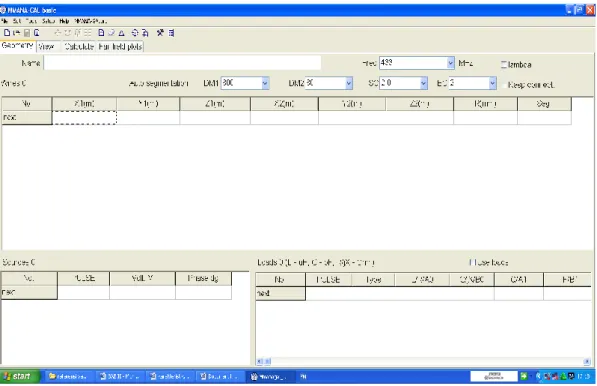Click the blue page icon in the middle toolbar group
This screenshot has height=386, width=597.
101,33
